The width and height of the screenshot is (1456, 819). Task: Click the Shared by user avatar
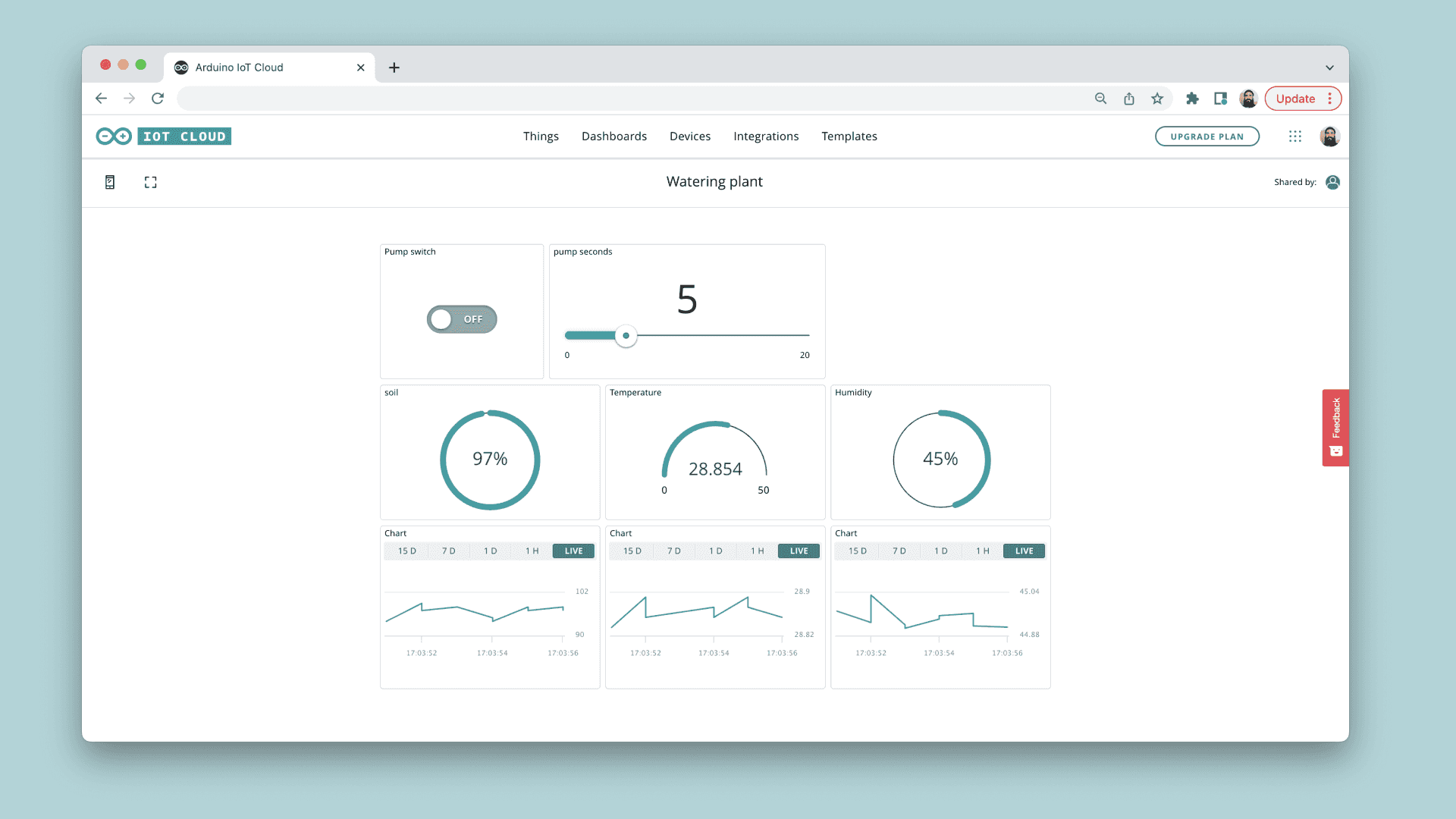point(1332,182)
